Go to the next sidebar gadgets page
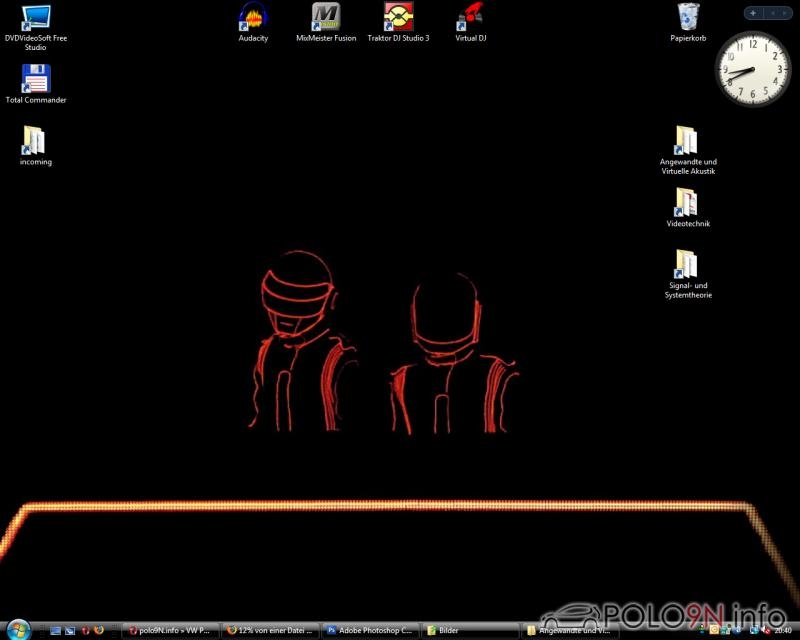Image resolution: width=800 pixels, height=640 pixels. coord(785,13)
